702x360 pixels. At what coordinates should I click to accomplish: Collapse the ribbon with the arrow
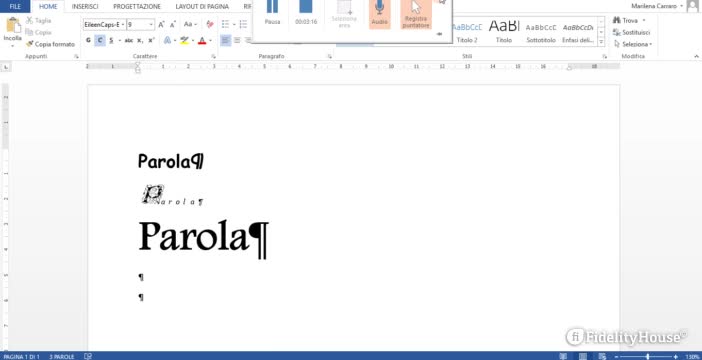(x=696, y=56)
